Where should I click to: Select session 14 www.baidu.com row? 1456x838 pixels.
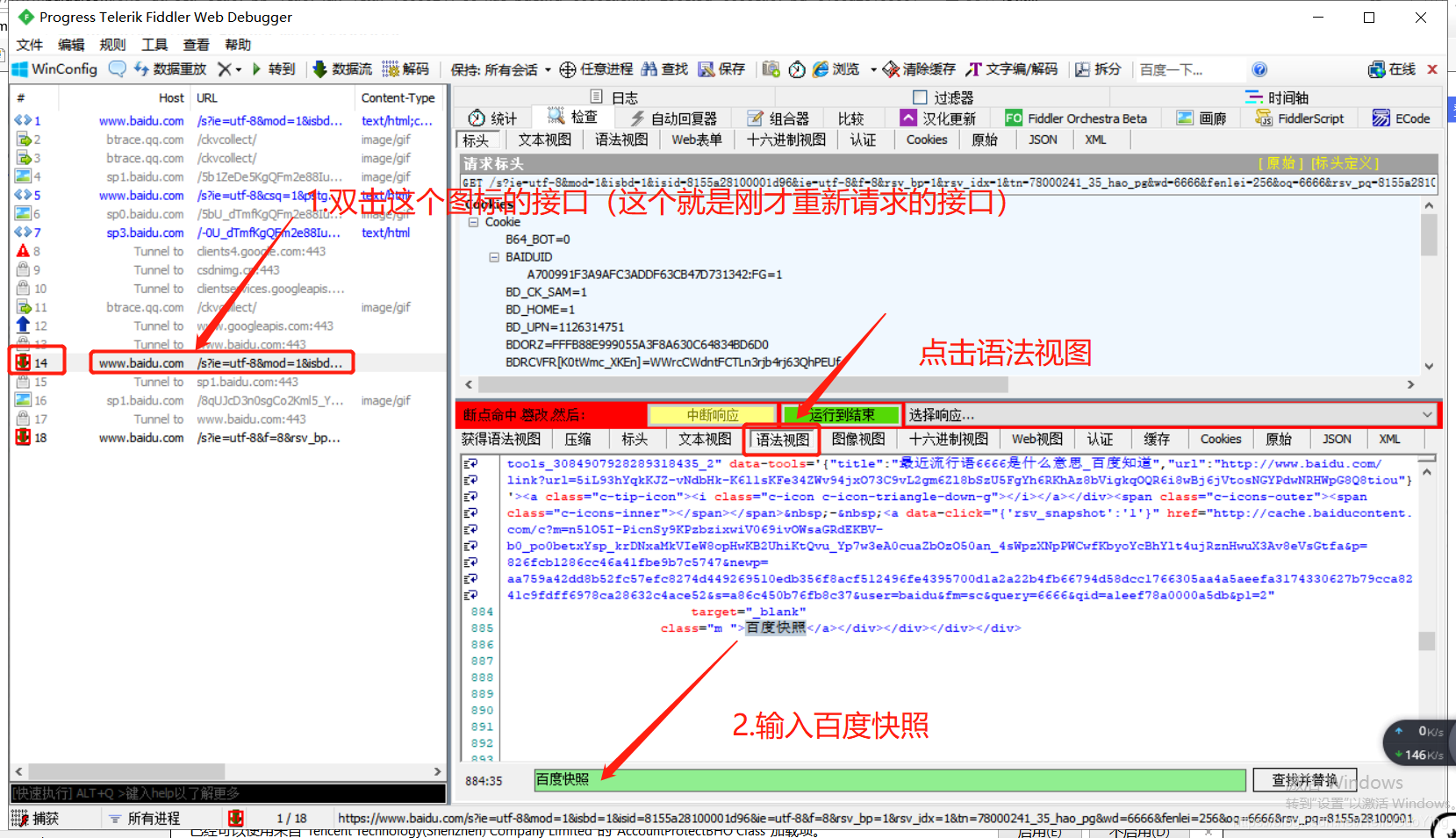pyautogui.click(x=228, y=362)
